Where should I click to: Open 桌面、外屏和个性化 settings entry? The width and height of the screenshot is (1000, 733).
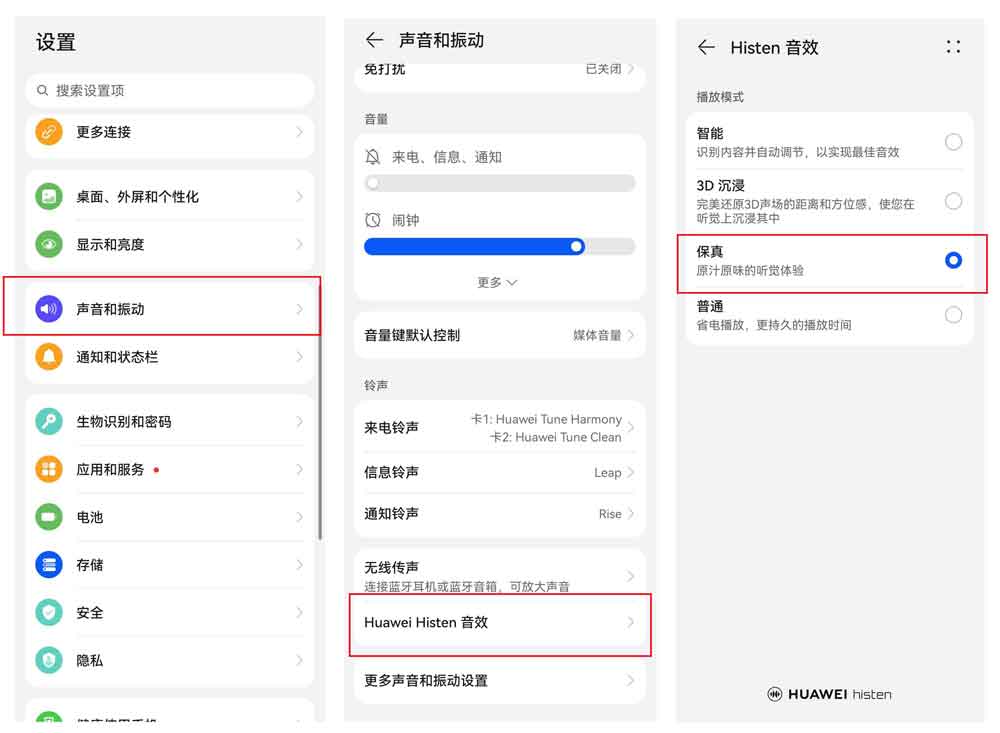coord(170,196)
